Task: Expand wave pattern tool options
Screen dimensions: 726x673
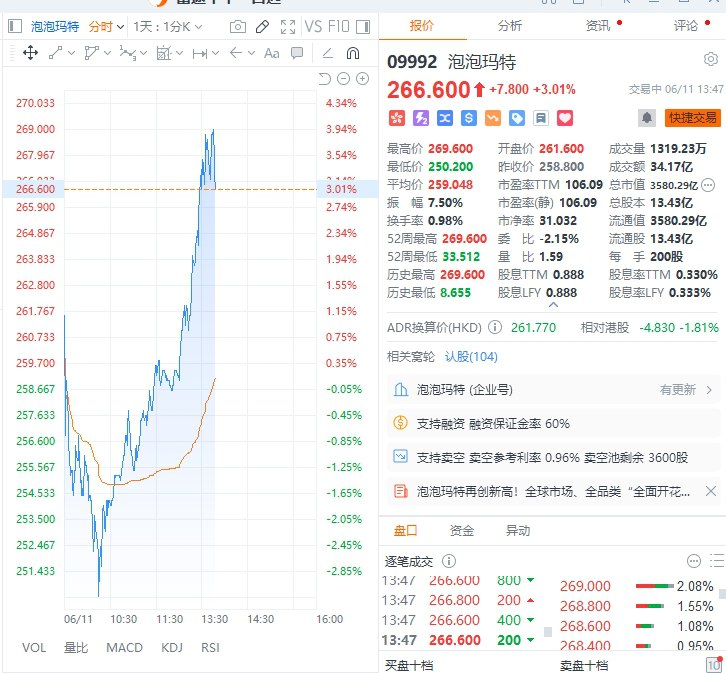Action: coord(144,53)
